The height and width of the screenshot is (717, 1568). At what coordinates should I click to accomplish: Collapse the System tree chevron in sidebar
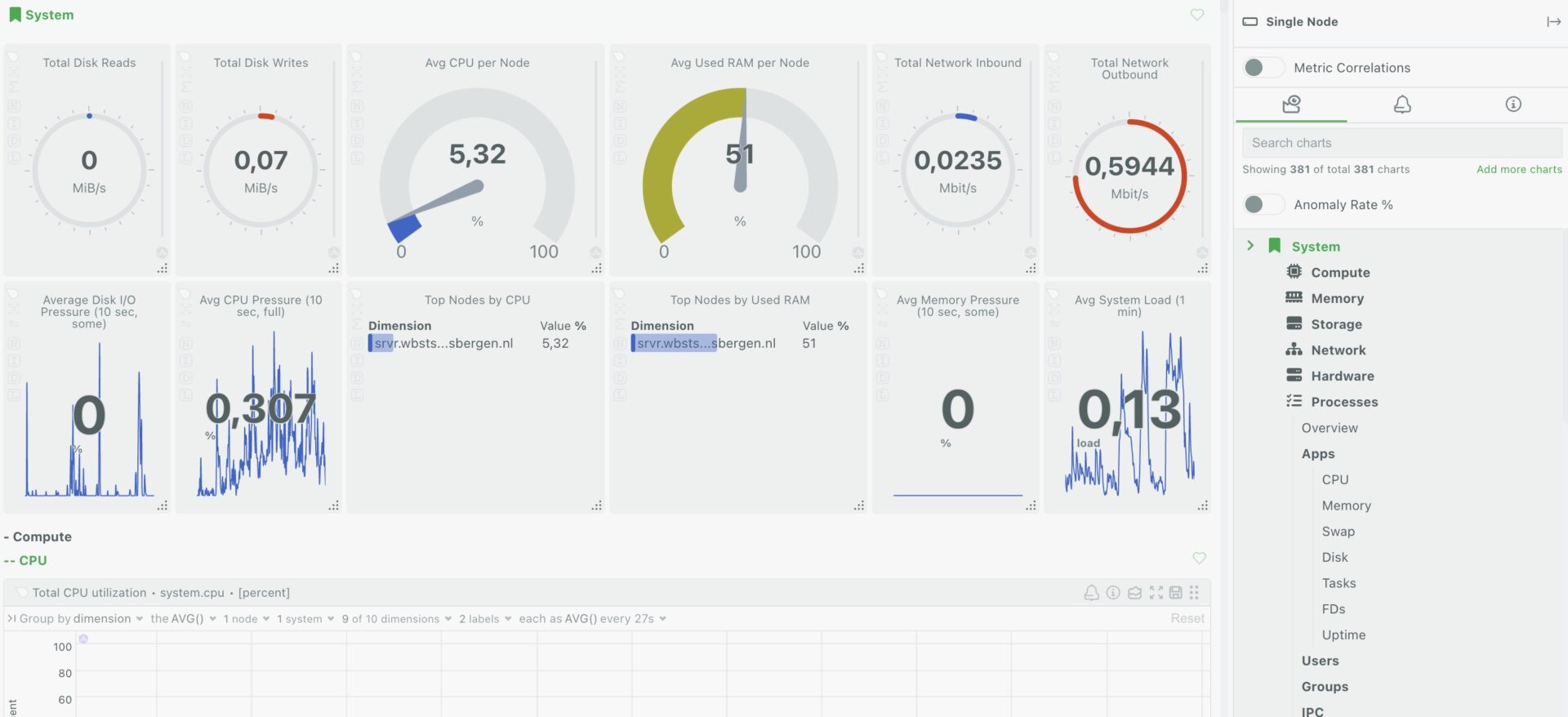click(x=1249, y=246)
